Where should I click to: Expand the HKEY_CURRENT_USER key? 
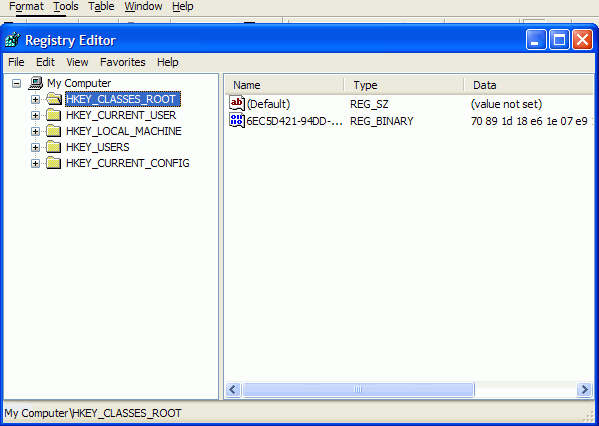35,115
